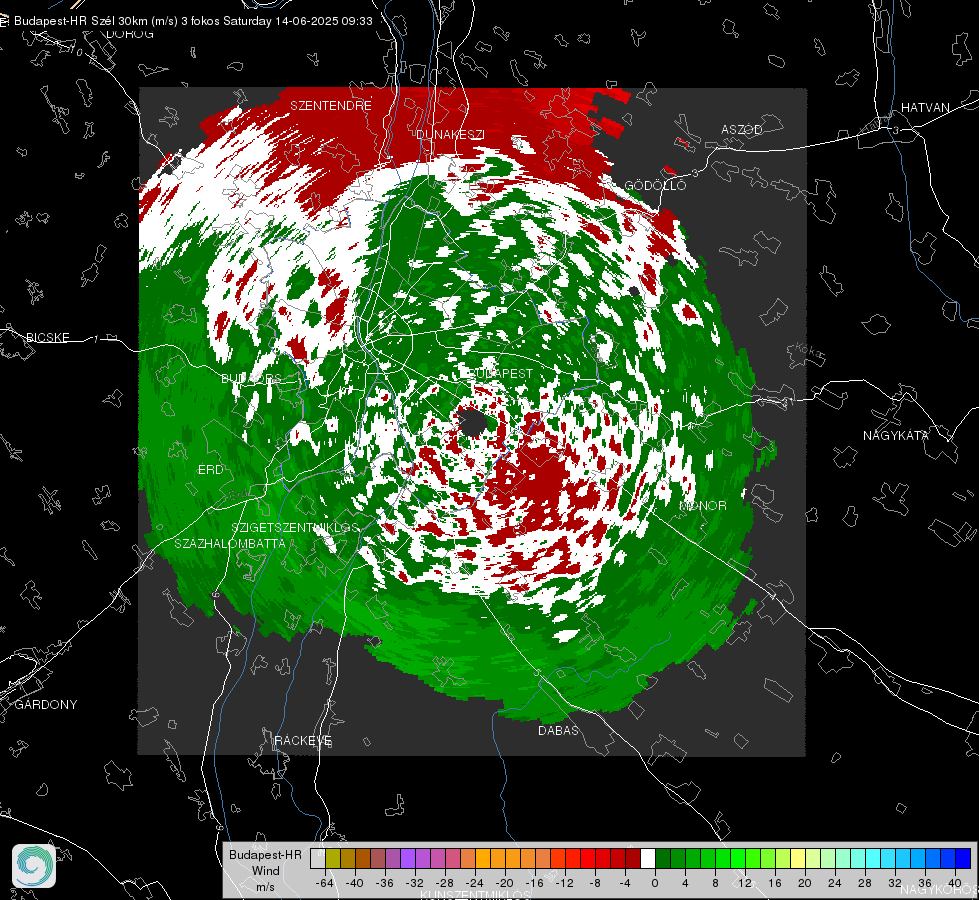Select the BICSKE town label
The width and height of the screenshot is (979, 900).
(x=48, y=337)
